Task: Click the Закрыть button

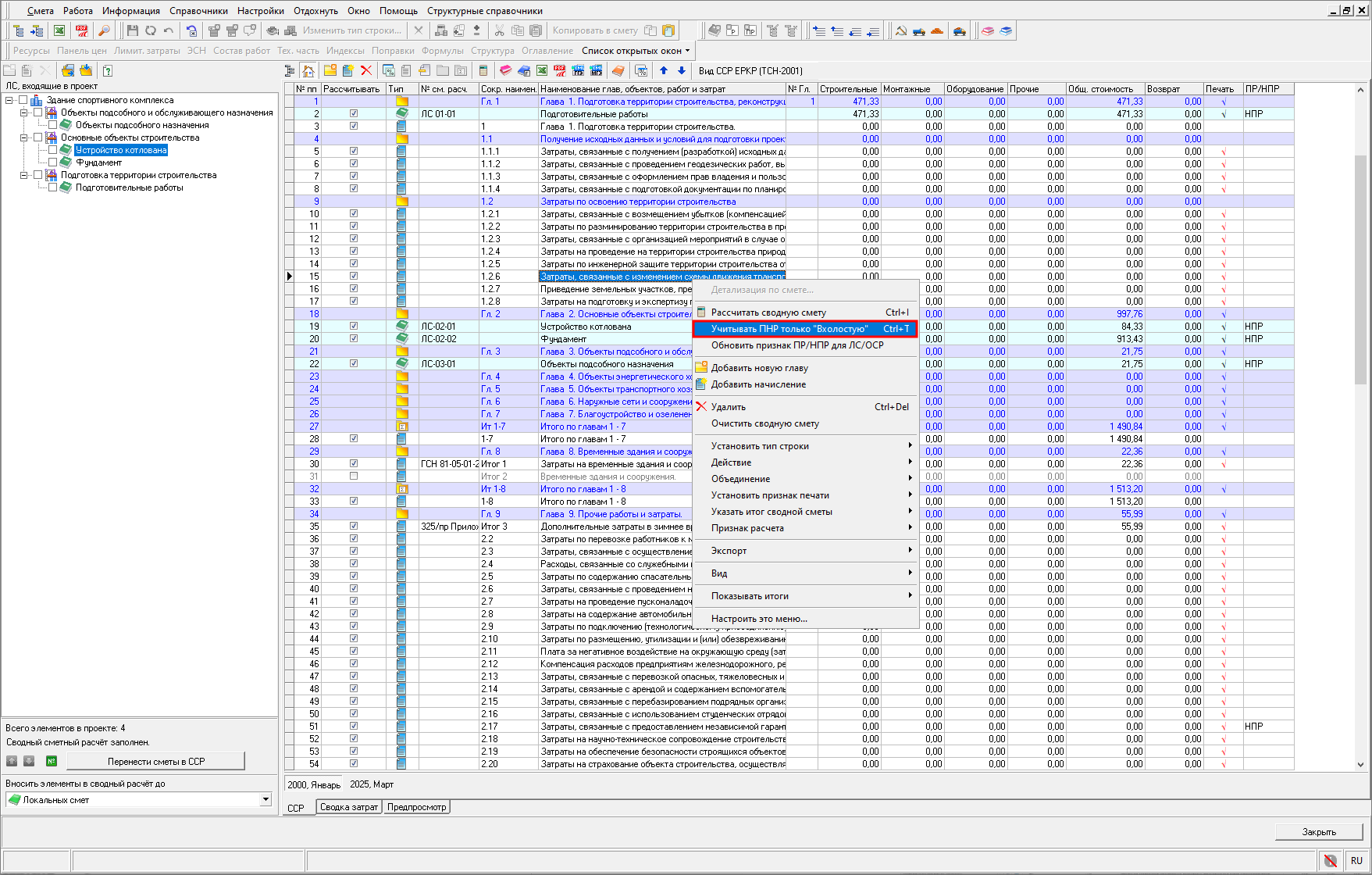Action: coord(1319,831)
